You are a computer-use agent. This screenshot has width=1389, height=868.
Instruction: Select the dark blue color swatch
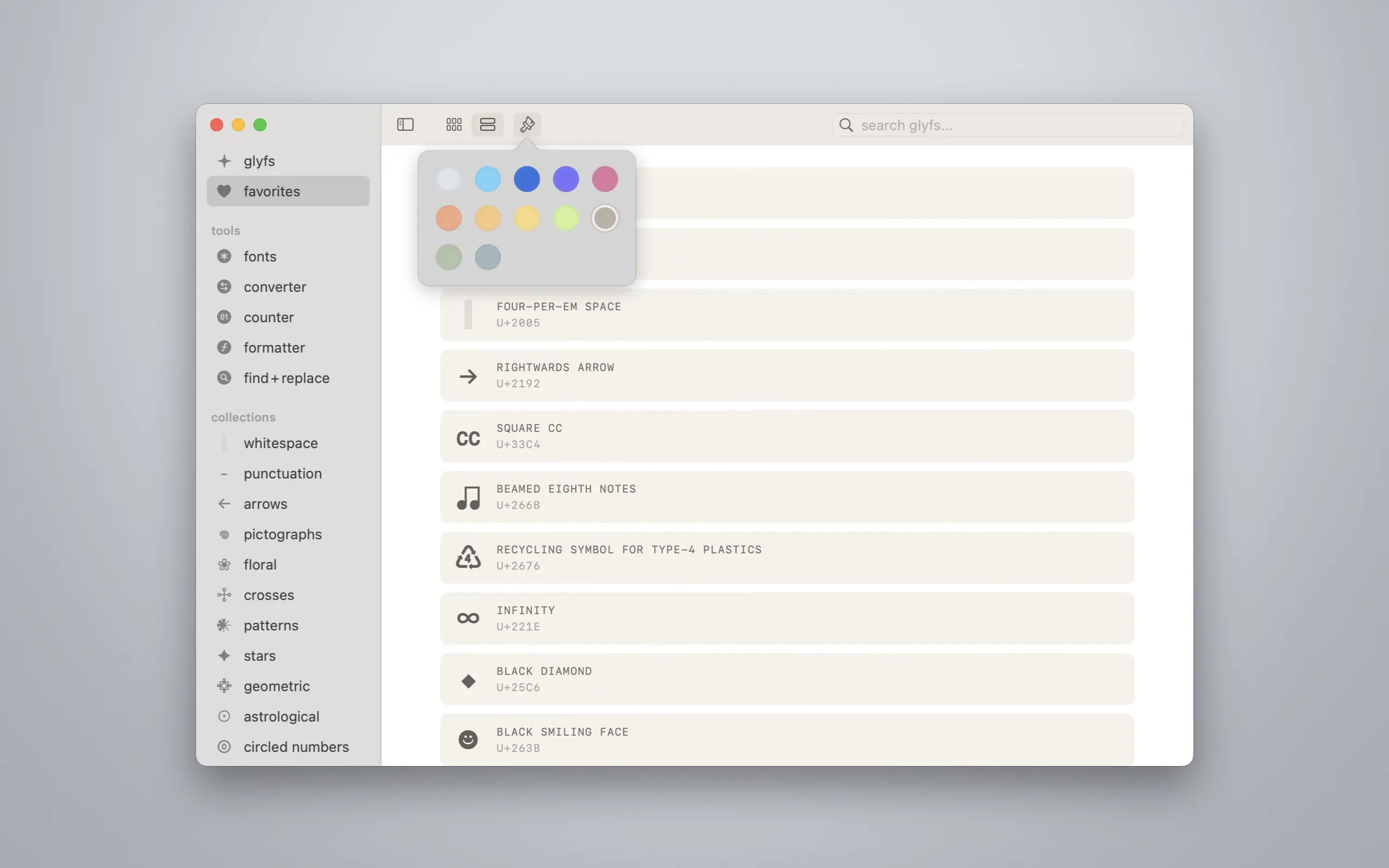526,179
